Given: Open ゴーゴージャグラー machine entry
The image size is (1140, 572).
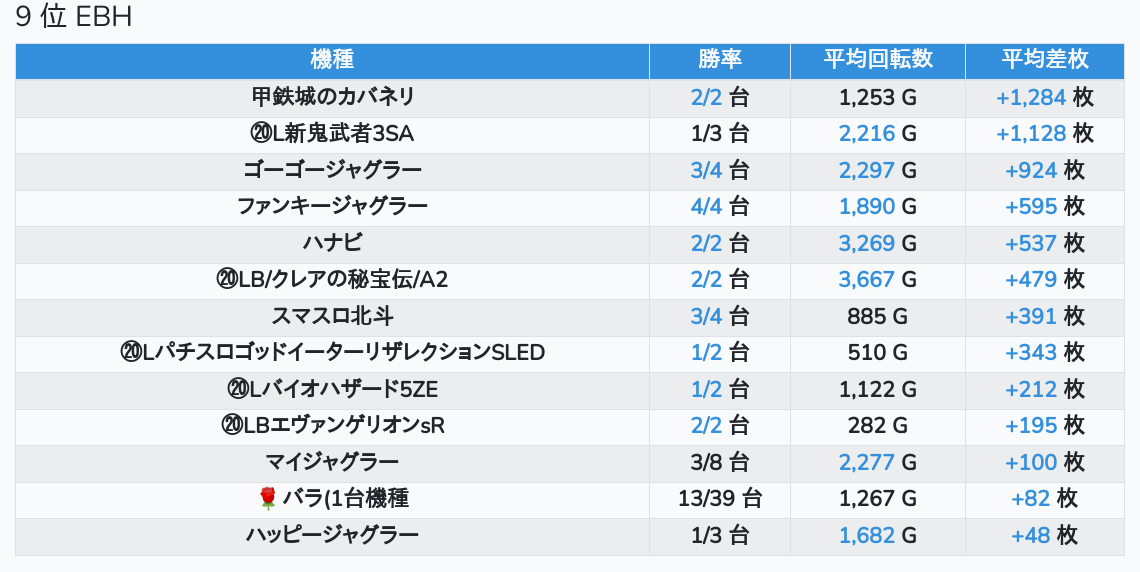Looking at the screenshot, I should pyautogui.click(x=332, y=170).
